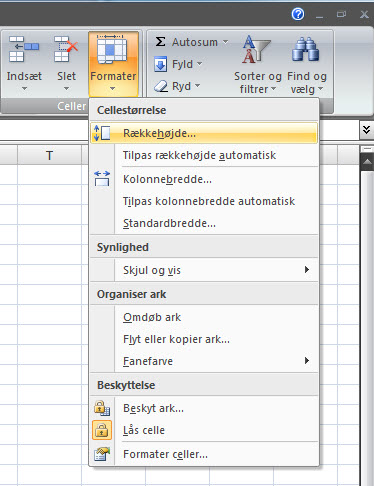Click the Autosum button label
The height and width of the screenshot is (486, 374).
pos(195,42)
